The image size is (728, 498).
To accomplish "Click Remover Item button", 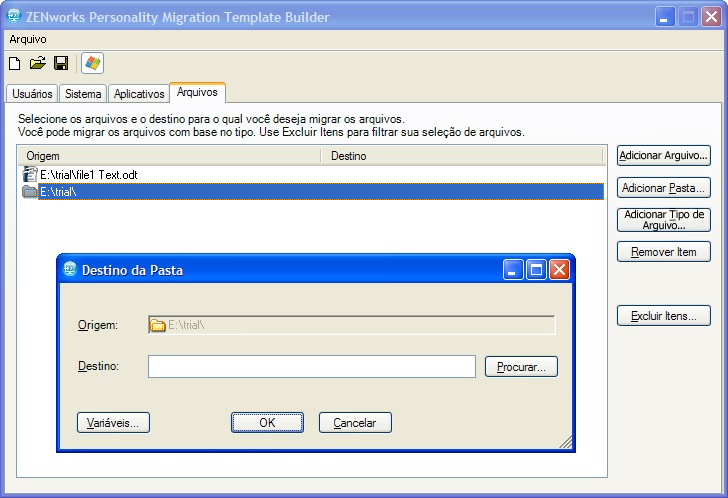I will pyautogui.click(x=663, y=252).
